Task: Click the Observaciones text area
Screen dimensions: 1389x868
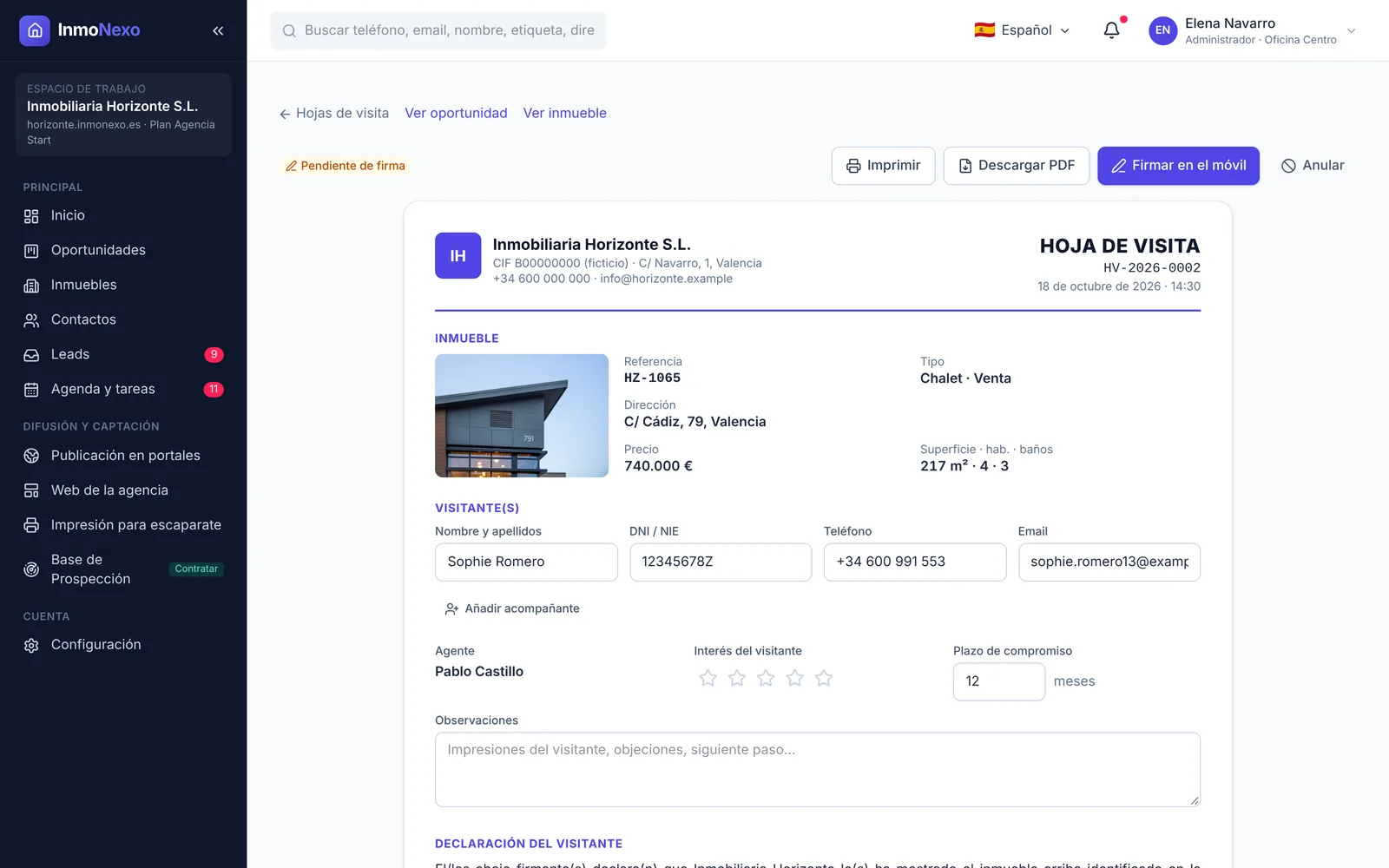Action: (818, 770)
